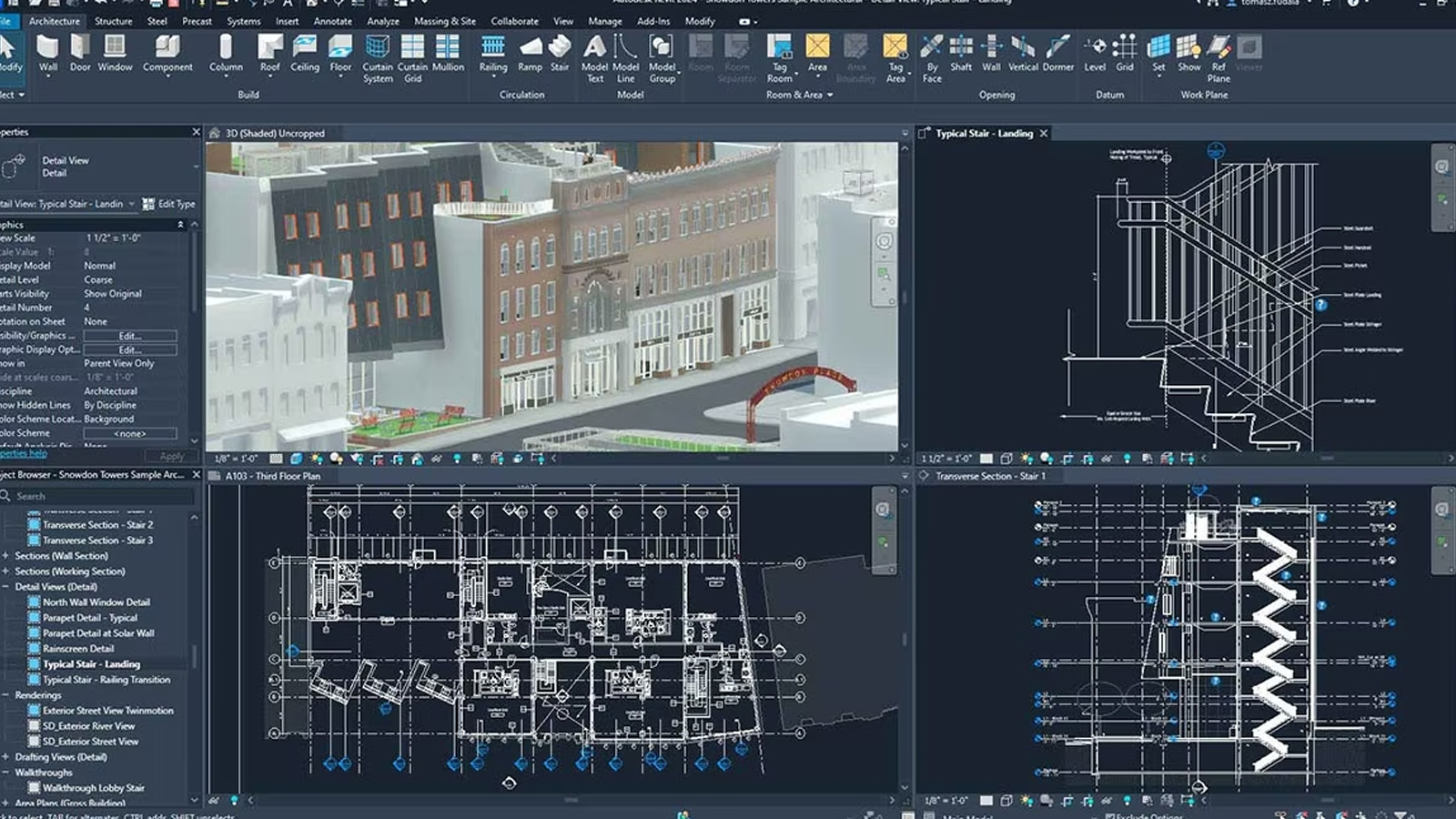The height and width of the screenshot is (819, 1456).
Task: Close the Properties palette
Action: click(196, 132)
